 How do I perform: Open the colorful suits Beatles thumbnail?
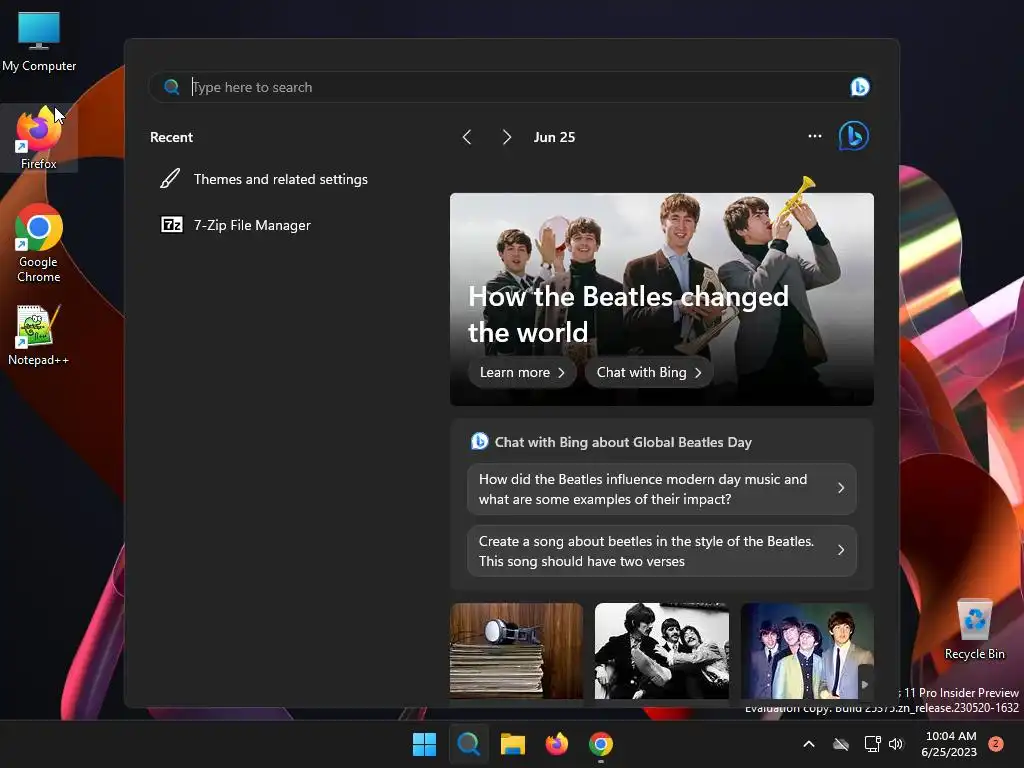pos(807,651)
